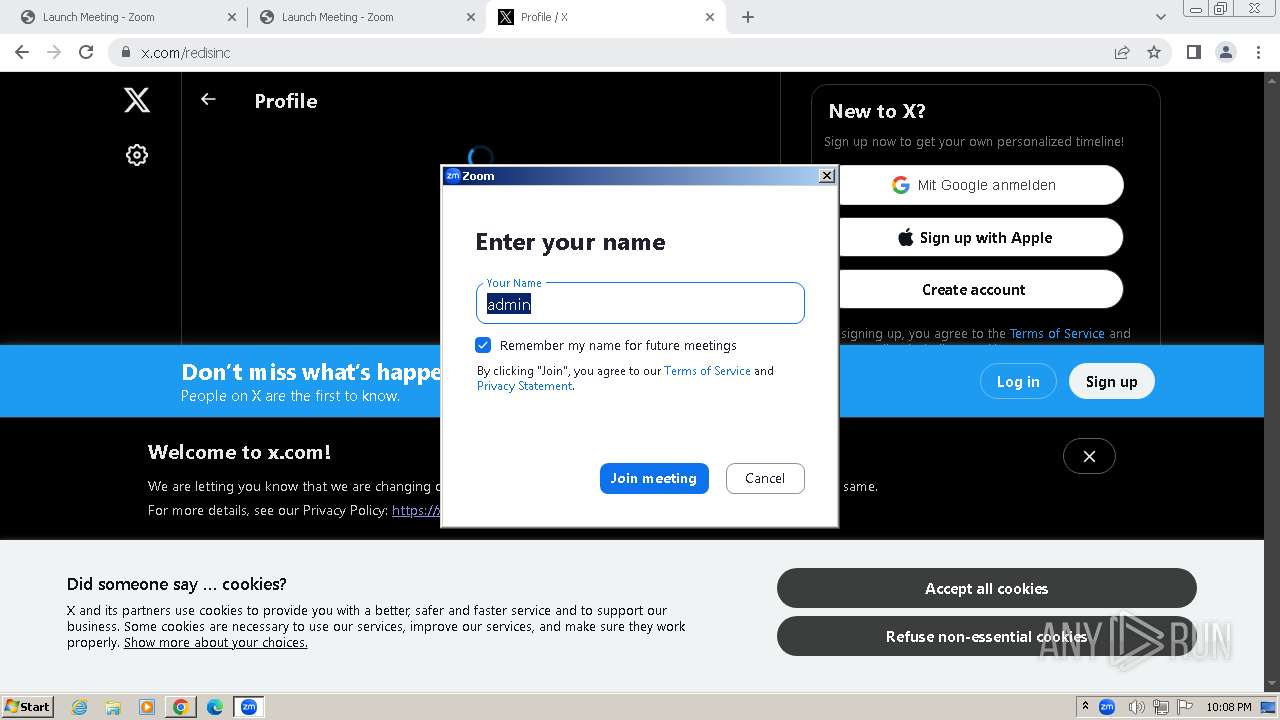Click the 10:08 PM taskbar clock
This screenshot has height=720, width=1280.
tap(1229, 707)
